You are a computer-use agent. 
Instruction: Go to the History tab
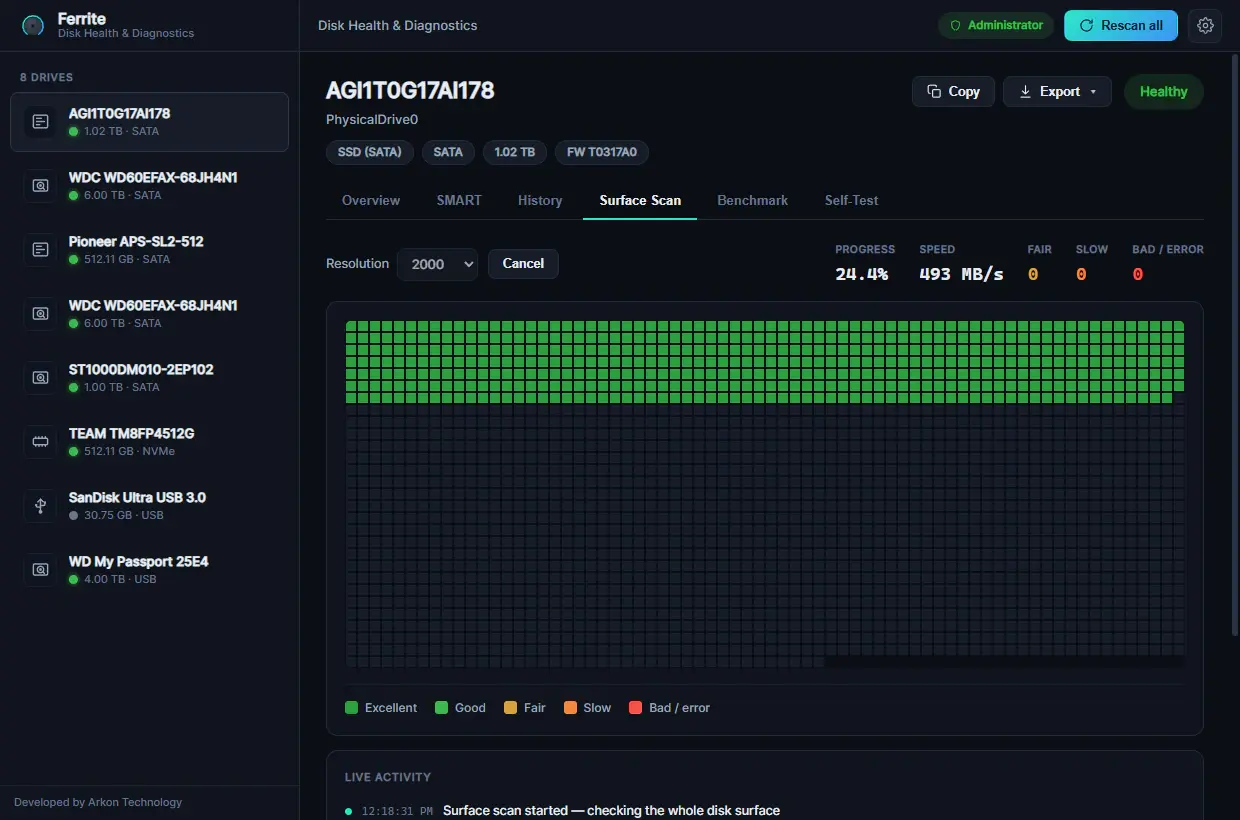[540, 200]
